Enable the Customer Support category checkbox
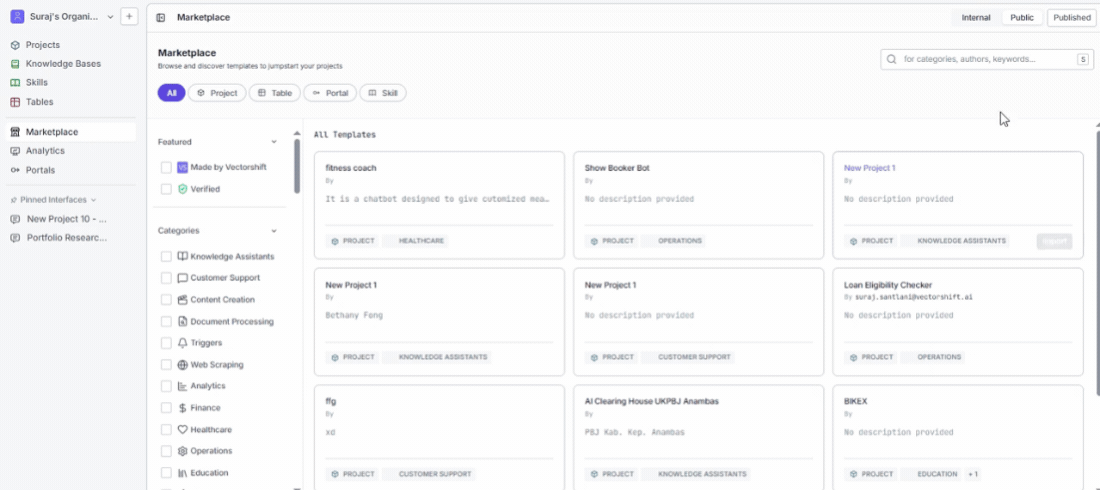 166,278
